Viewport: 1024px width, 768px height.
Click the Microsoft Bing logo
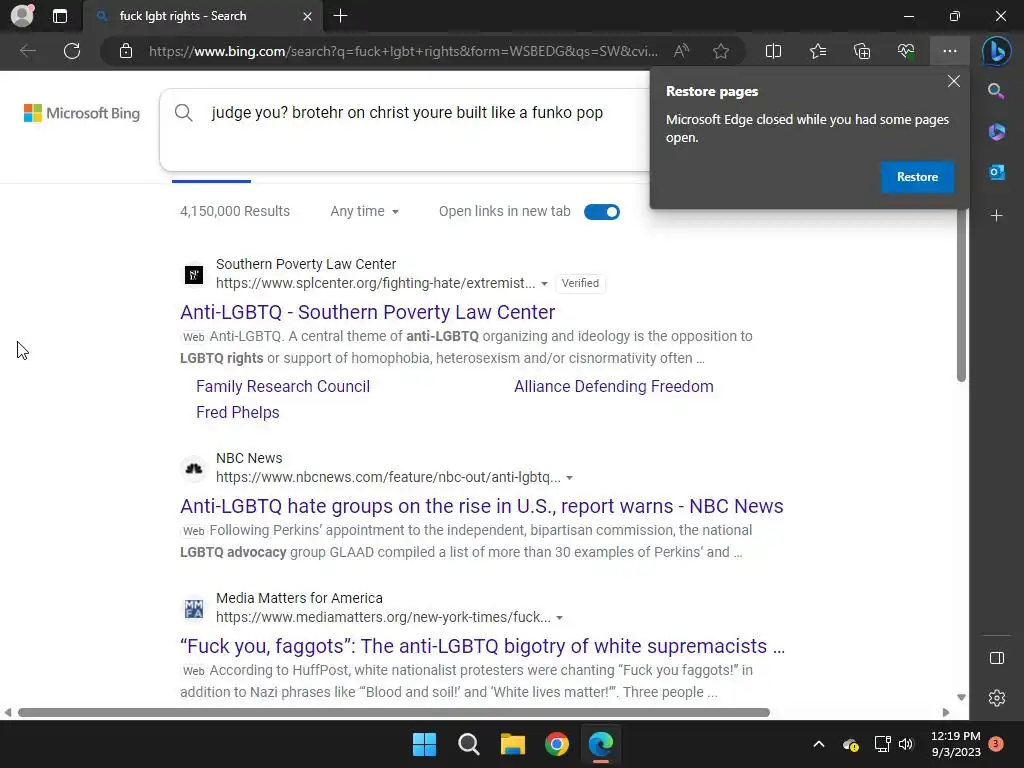tap(82, 113)
